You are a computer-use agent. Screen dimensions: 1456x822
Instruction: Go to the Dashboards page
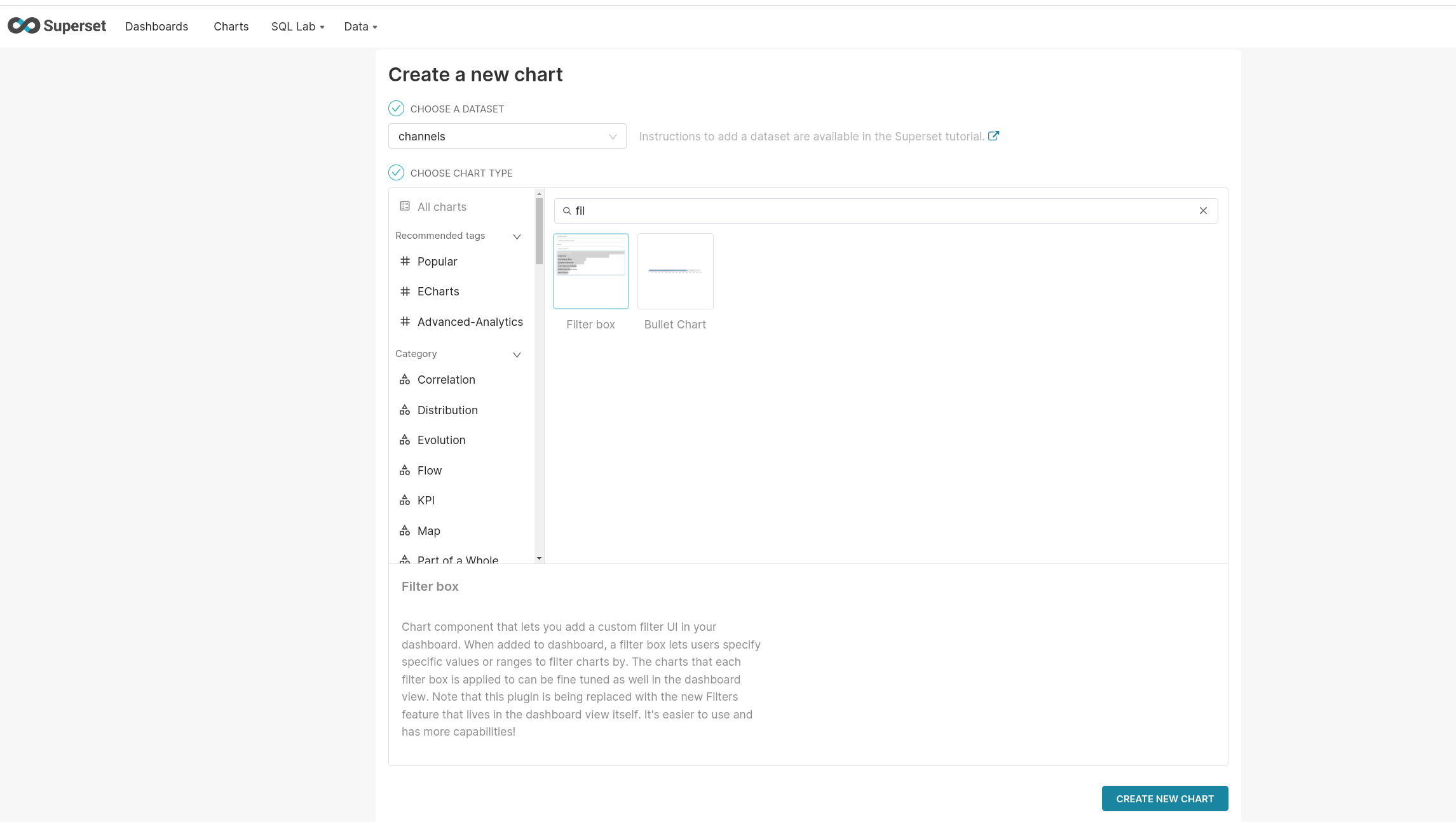click(156, 26)
